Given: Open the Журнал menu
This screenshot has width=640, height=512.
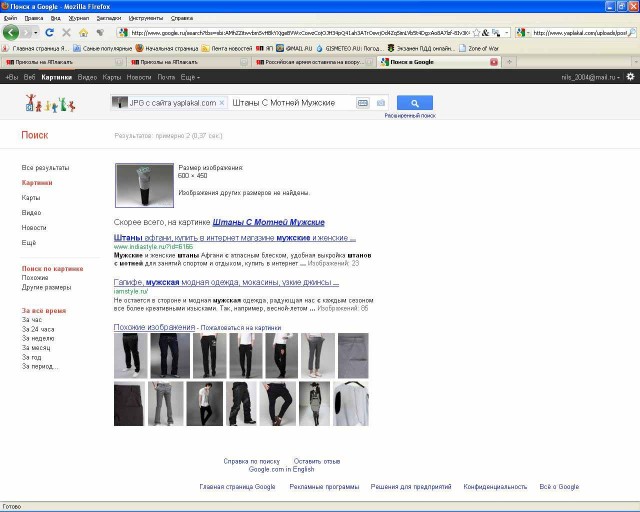Looking at the screenshot, I should (79, 18).
